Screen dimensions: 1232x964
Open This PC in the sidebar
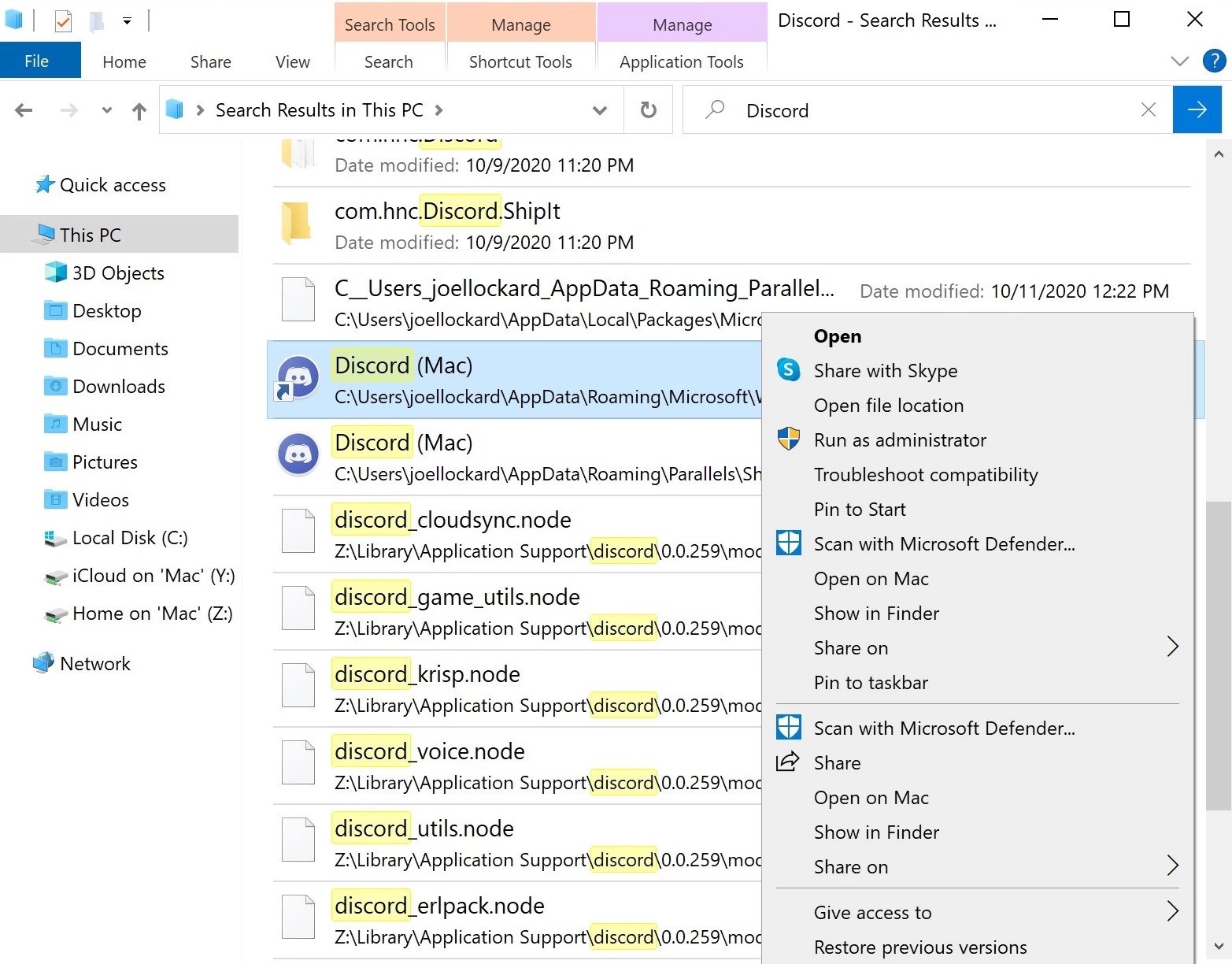(89, 234)
